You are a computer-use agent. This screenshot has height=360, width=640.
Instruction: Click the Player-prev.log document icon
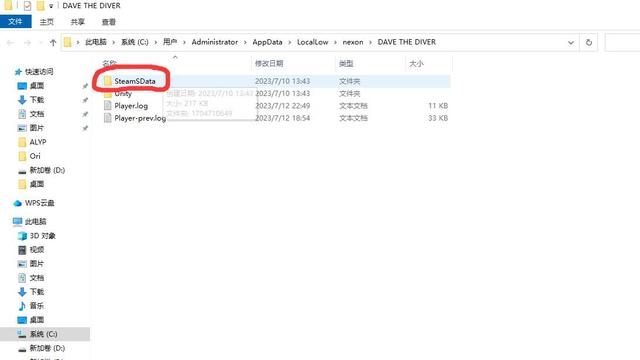(x=107, y=118)
